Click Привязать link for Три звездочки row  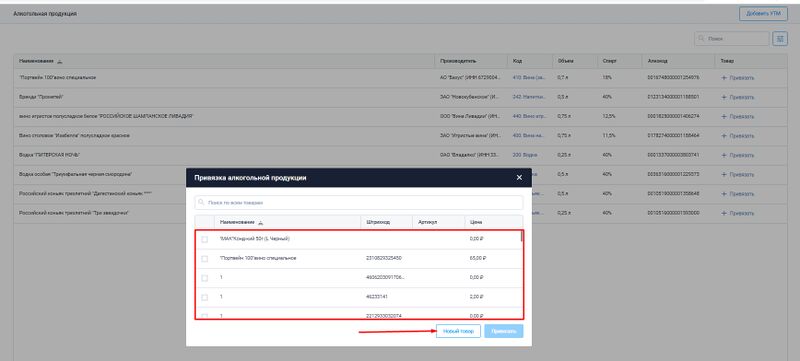[737, 213]
